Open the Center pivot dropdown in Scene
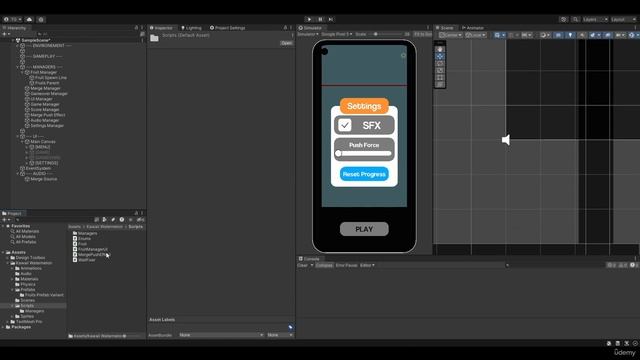Viewport: 640px width, 360px height. point(451,35)
